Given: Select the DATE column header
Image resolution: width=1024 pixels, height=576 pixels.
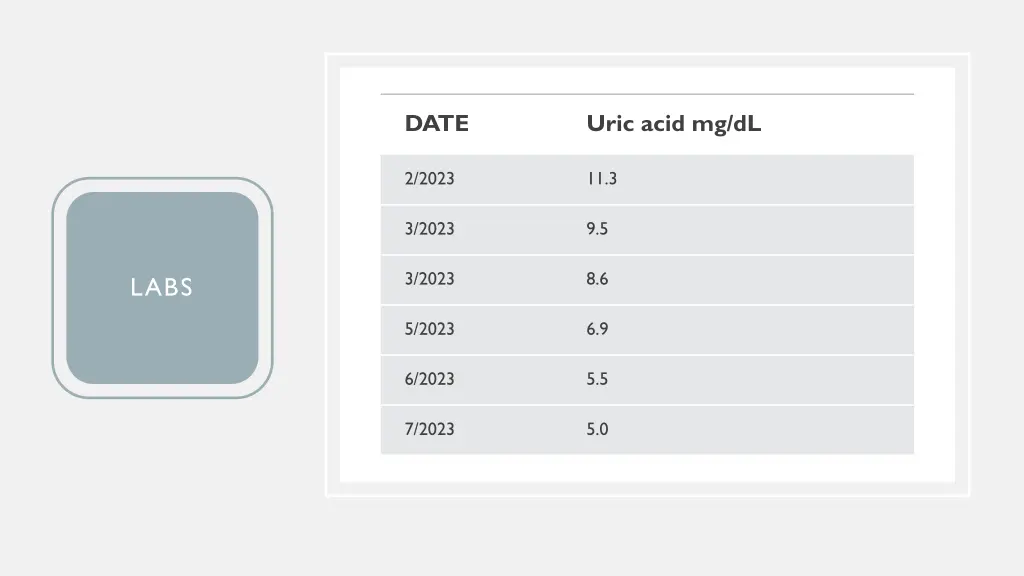Looking at the screenshot, I should coord(436,123).
